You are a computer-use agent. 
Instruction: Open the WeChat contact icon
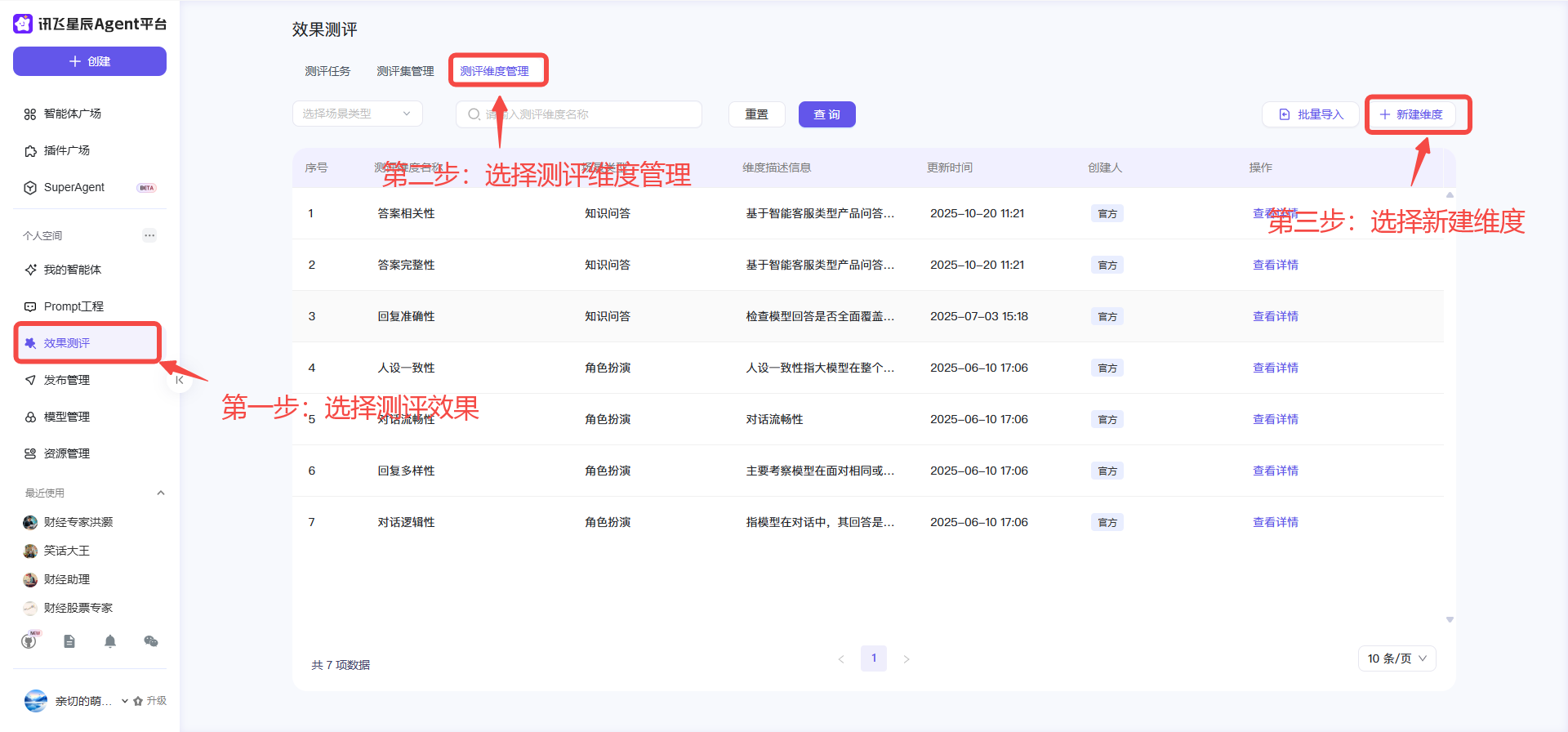click(151, 641)
